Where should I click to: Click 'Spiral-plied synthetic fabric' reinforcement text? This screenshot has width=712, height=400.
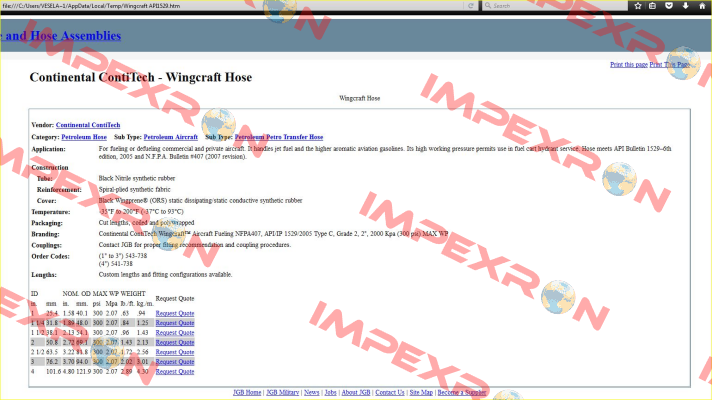click(134, 189)
